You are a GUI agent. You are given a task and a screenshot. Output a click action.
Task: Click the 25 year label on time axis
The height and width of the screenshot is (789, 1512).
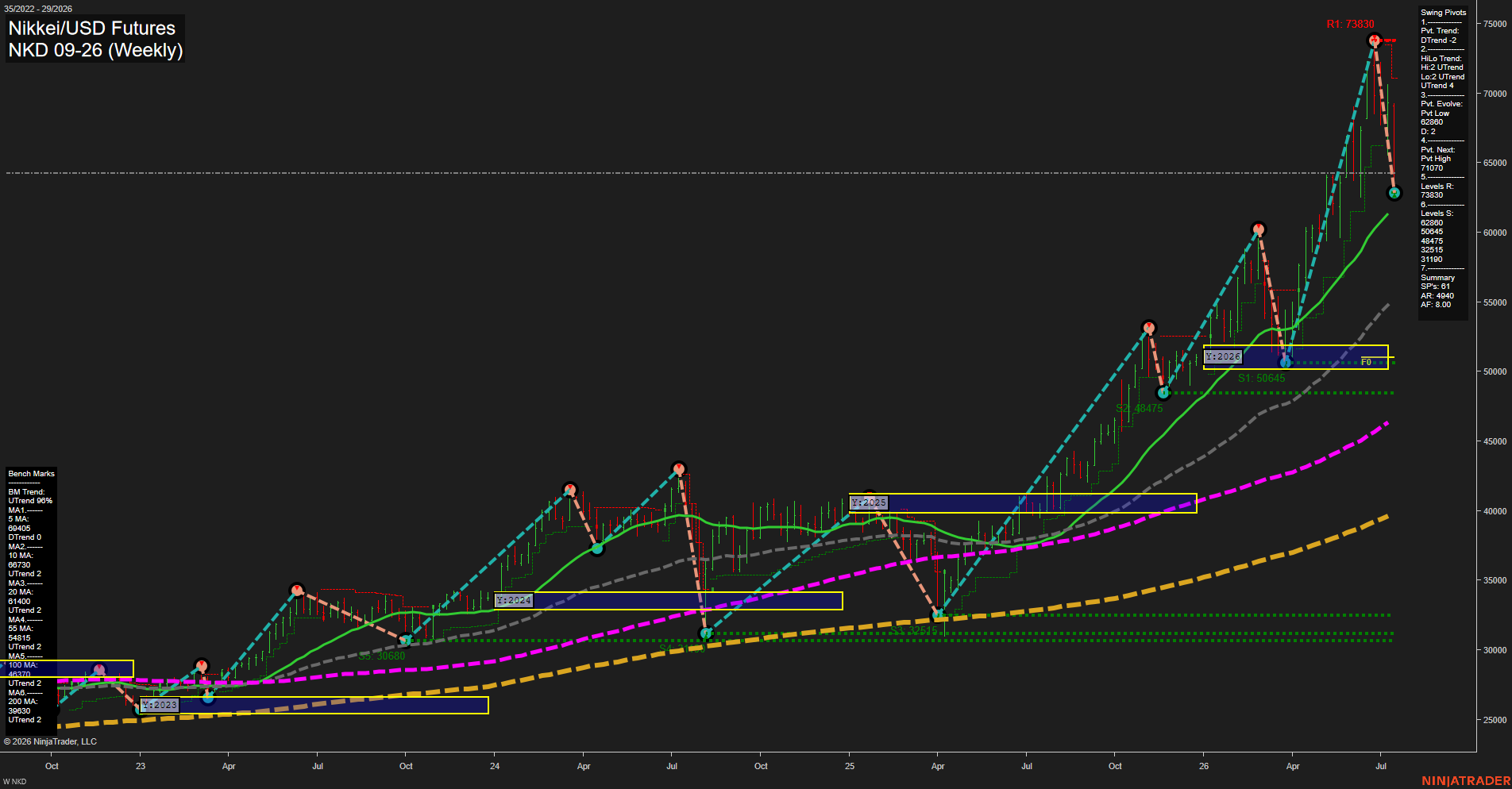click(x=850, y=766)
